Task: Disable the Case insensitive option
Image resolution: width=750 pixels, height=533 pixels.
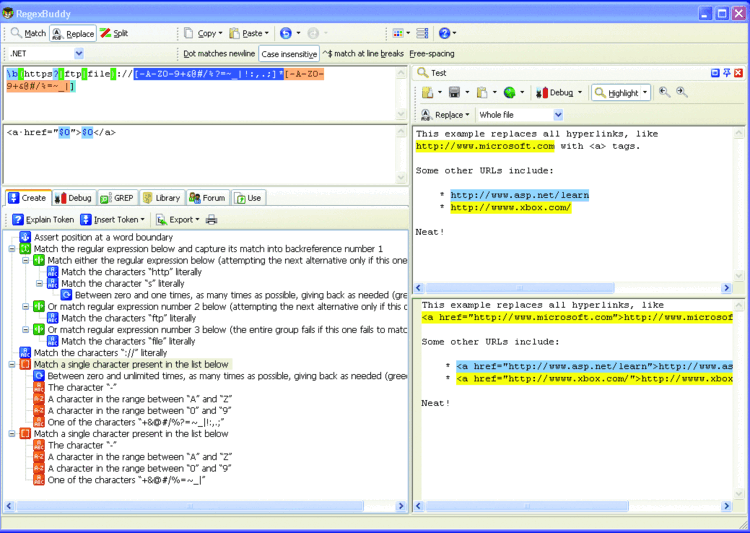Action: tap(289, 54)
